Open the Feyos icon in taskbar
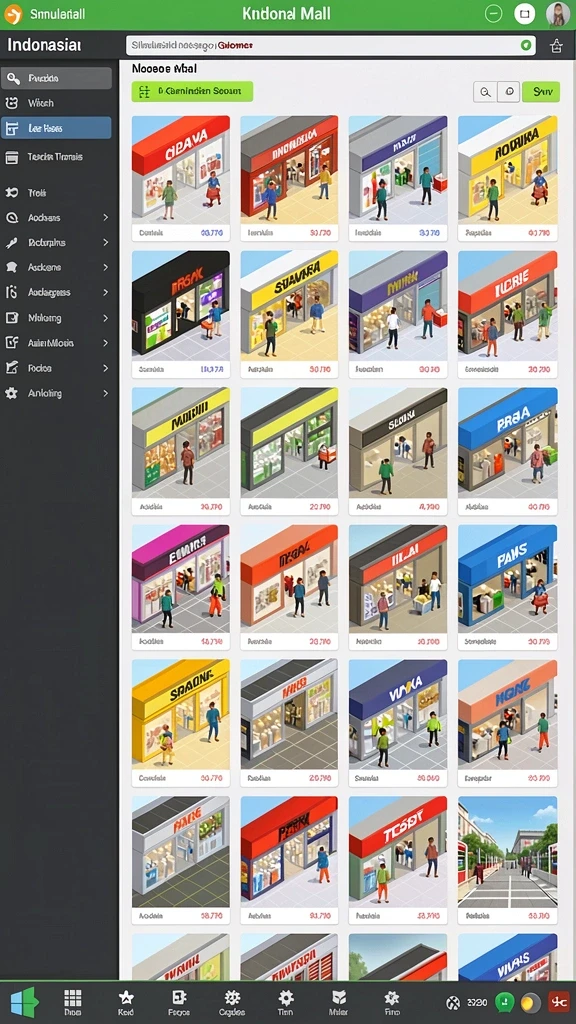The height and width of the screenshot is (1024, 576). pyautogui.click(x=178, y=998)
